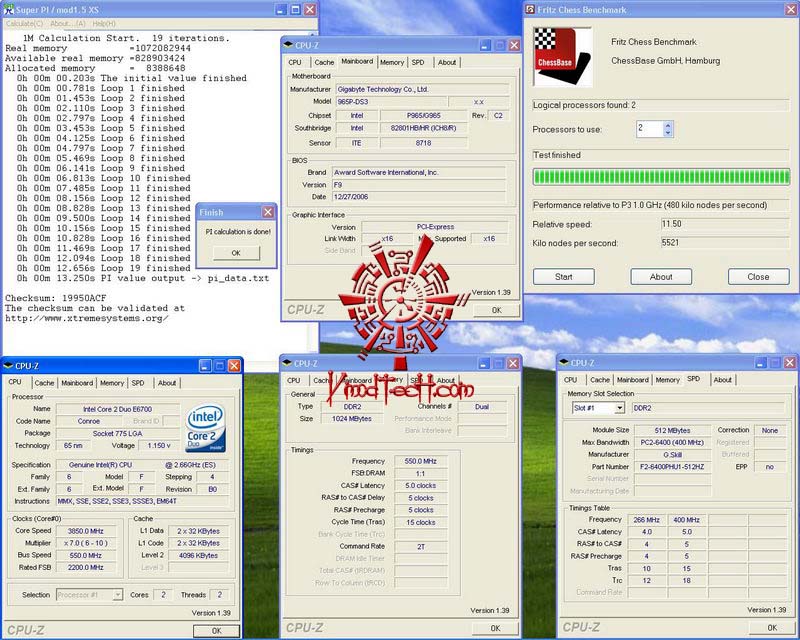Click the Mainboard CPU-Z window title icon

pyautogui.click(x=288, y=45)
